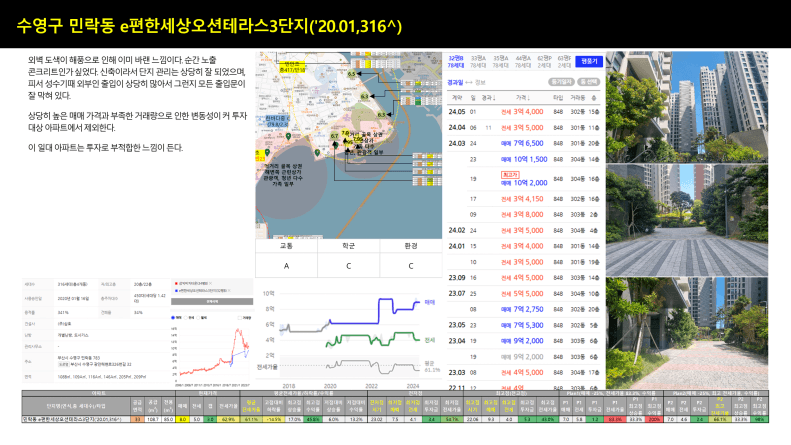Viewport: 791px width, 445px height.
Task: Click the 거래동 column header
Action: [x=578, y=97]
